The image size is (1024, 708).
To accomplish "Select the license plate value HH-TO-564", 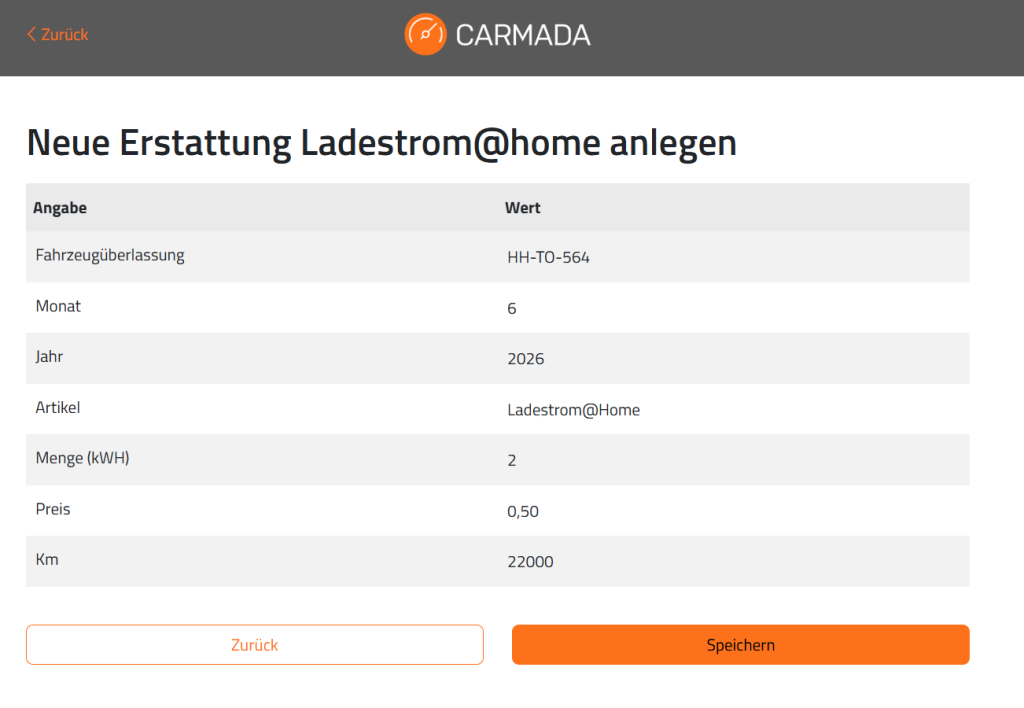I will coord(549,257).
